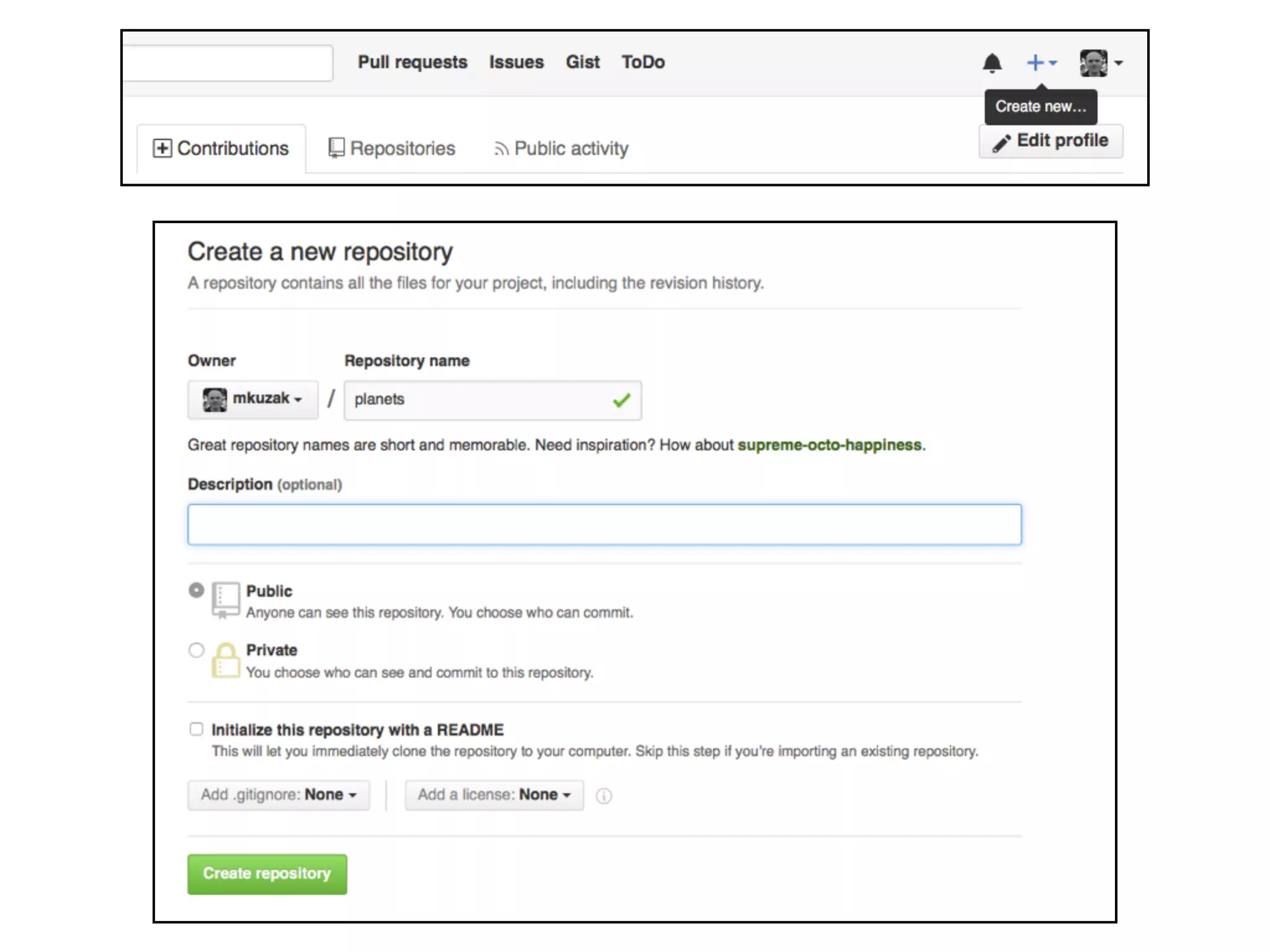
Task: Open the mkuzak owner dropdown
Action: (x=253, y=399)
